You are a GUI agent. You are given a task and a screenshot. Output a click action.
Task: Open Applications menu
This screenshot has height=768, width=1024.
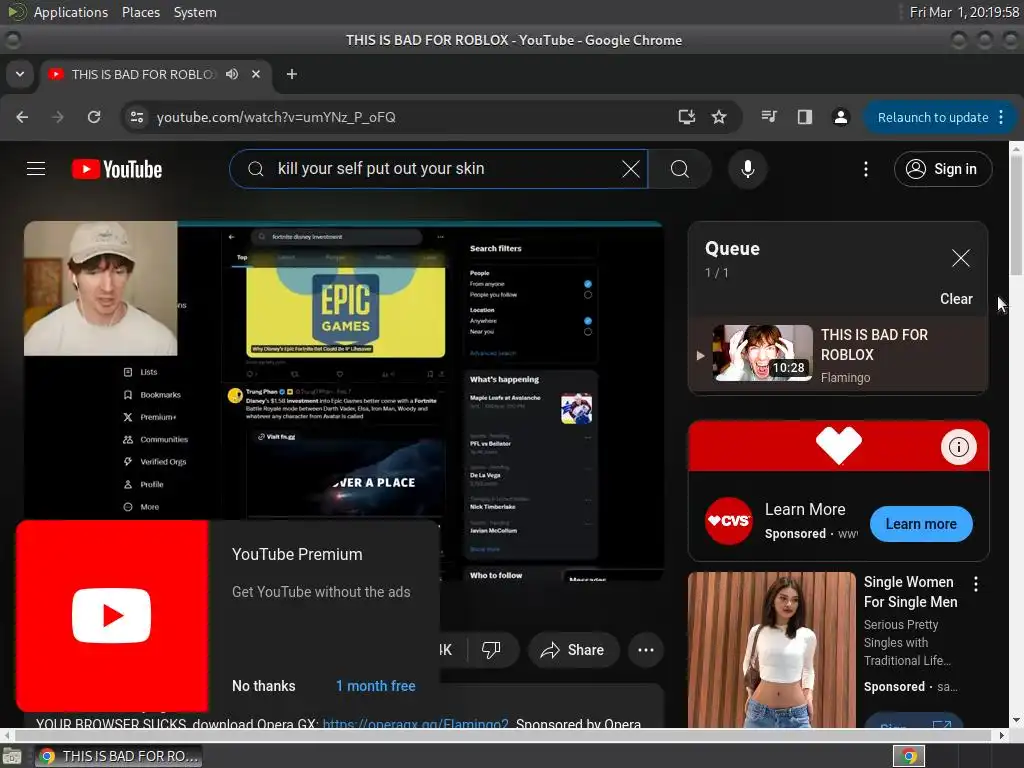pyautogui.click(x=71, y=12)
